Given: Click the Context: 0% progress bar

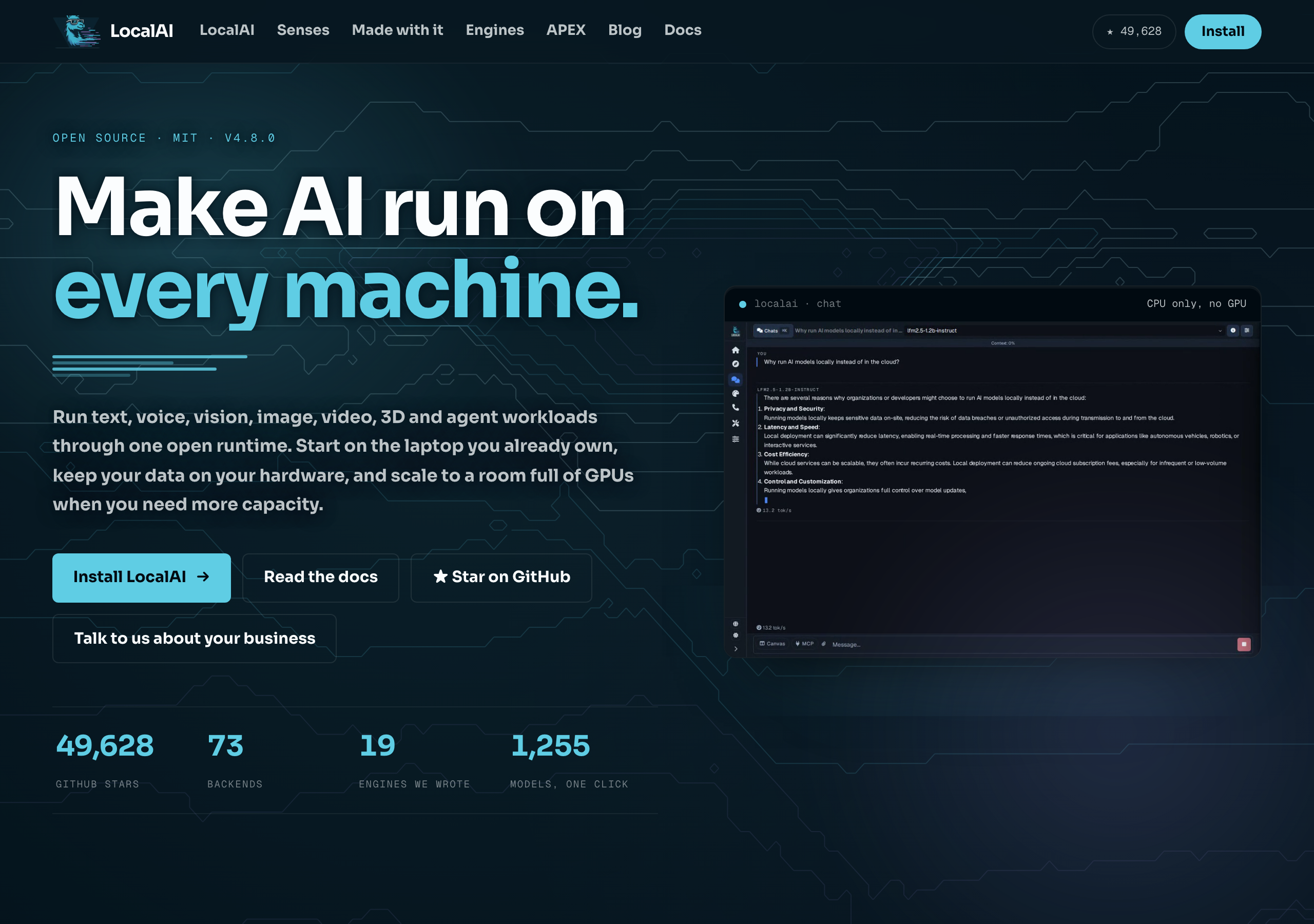Looking at the screenshot, I should pos(1002,343).
